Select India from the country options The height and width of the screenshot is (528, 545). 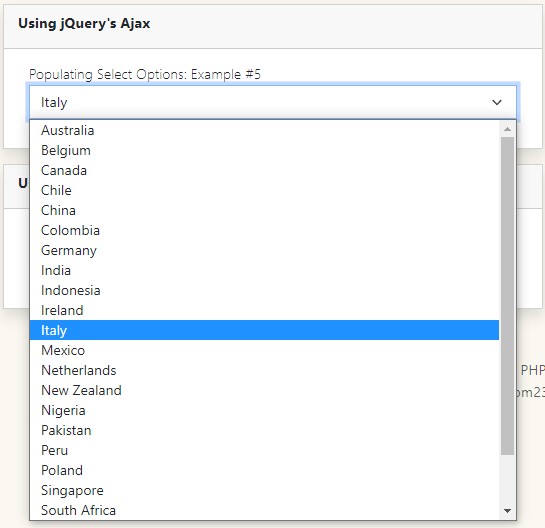265,270
